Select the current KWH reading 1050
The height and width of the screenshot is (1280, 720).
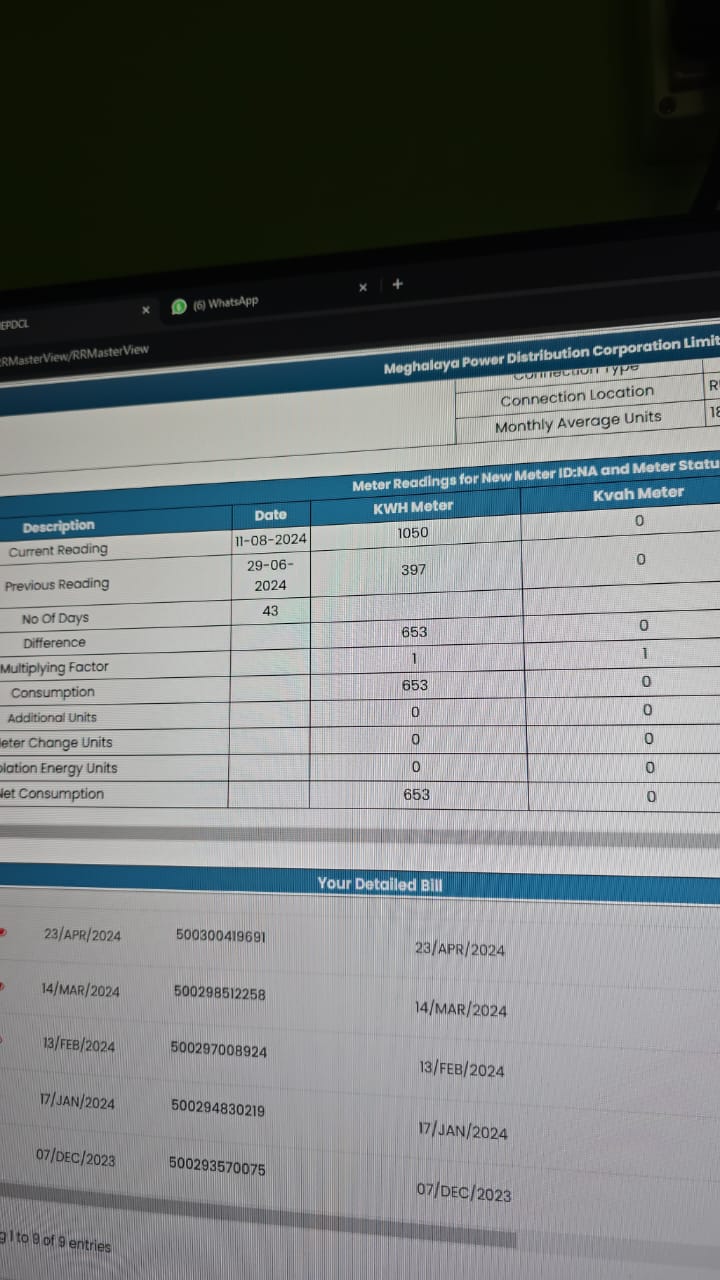tap(413, 533)
